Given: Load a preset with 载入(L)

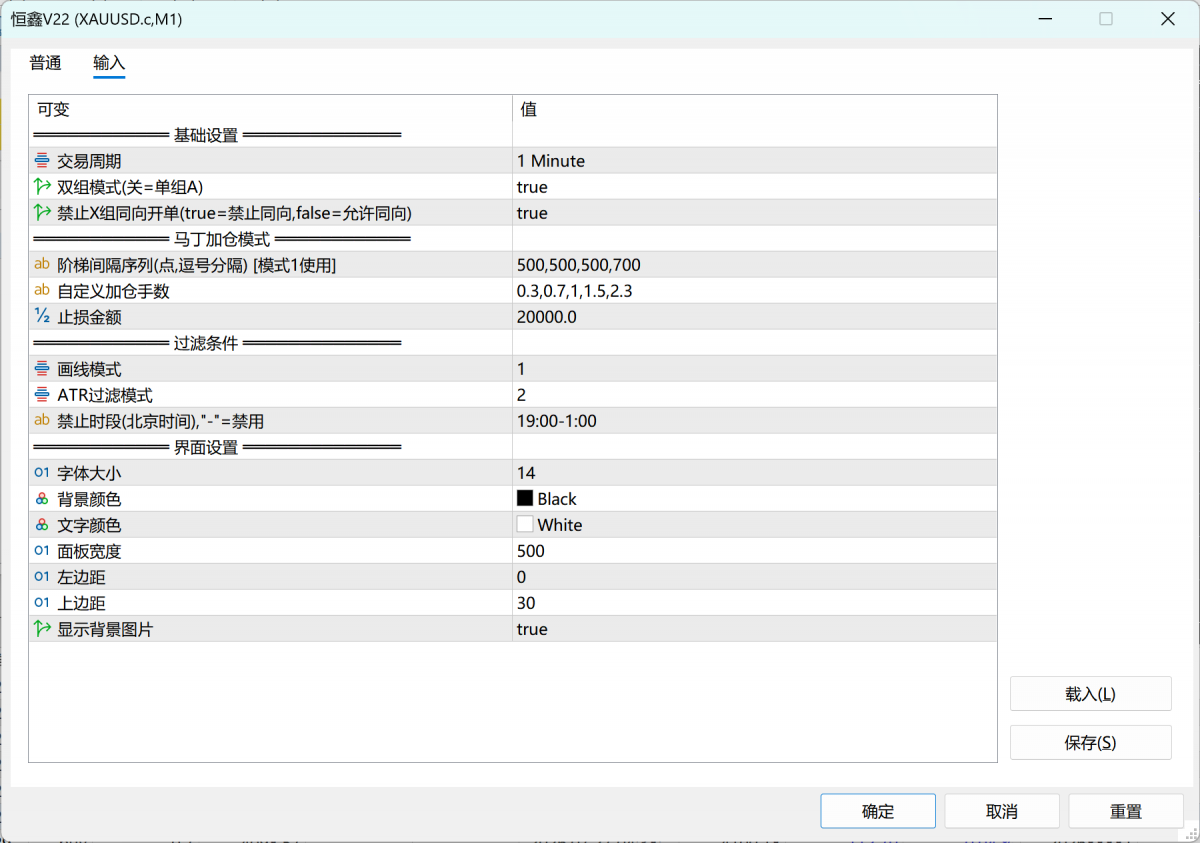Looking at the screenshot, I should coord(1091,694).
